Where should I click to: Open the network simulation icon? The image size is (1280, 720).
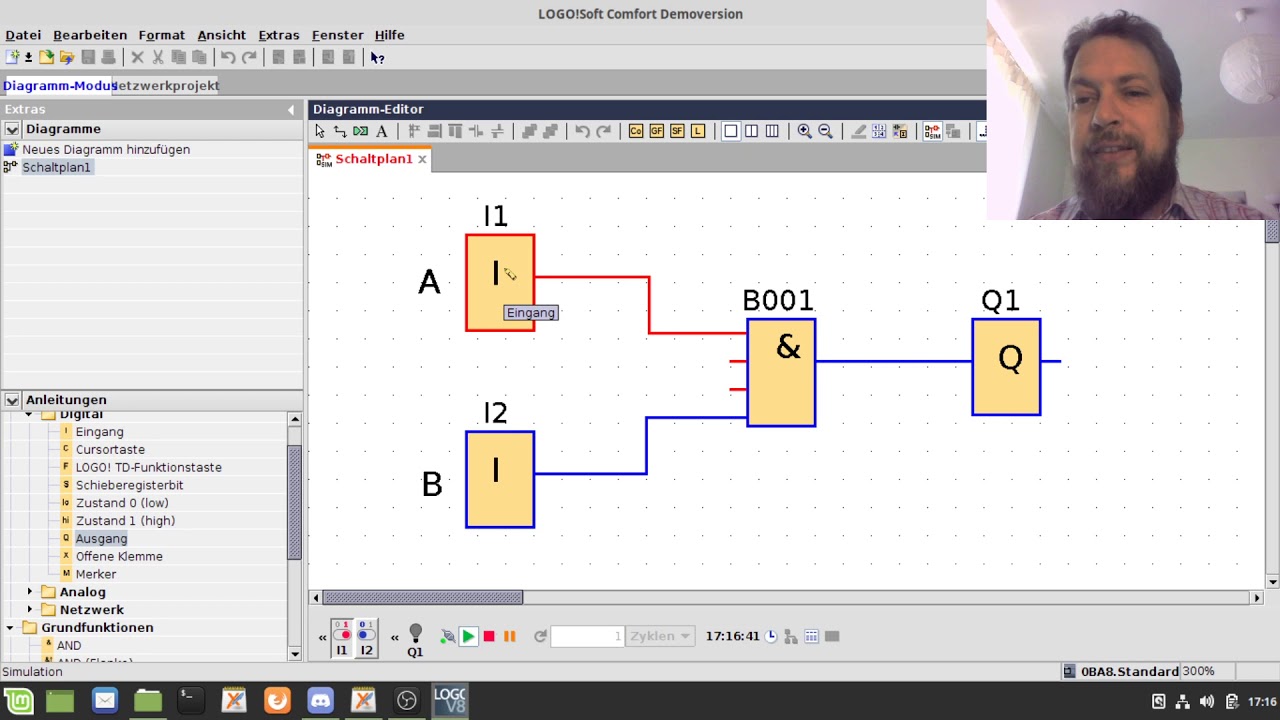(790, 636)
